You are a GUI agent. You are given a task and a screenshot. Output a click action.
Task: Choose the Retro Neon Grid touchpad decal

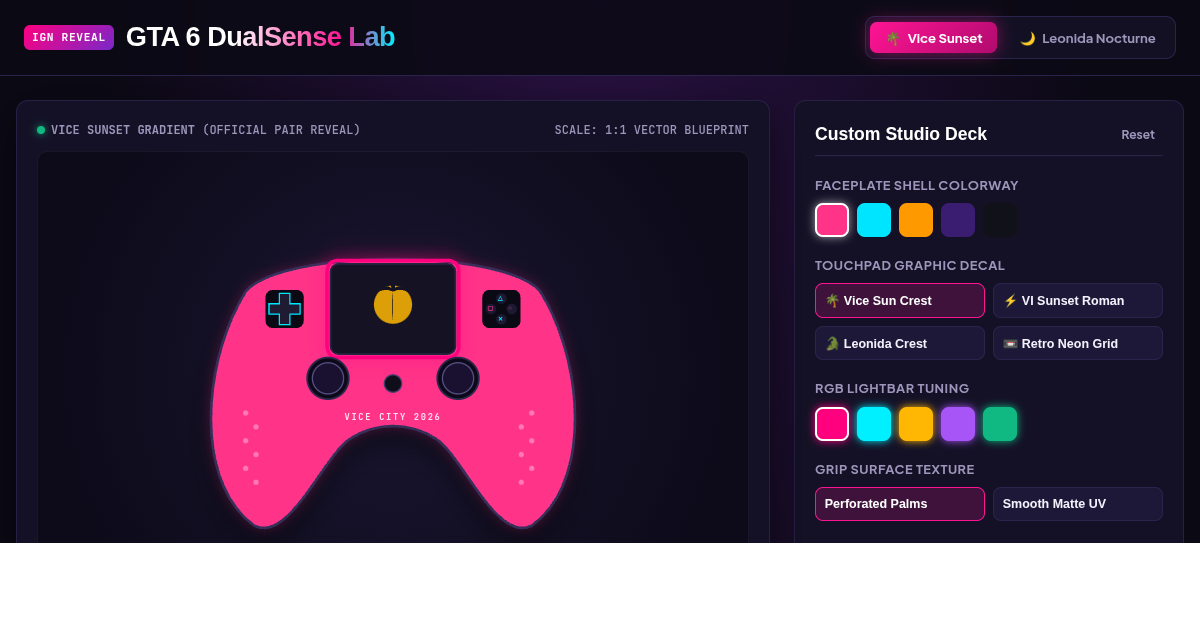pyautogui.click(x=1078, y=343)
